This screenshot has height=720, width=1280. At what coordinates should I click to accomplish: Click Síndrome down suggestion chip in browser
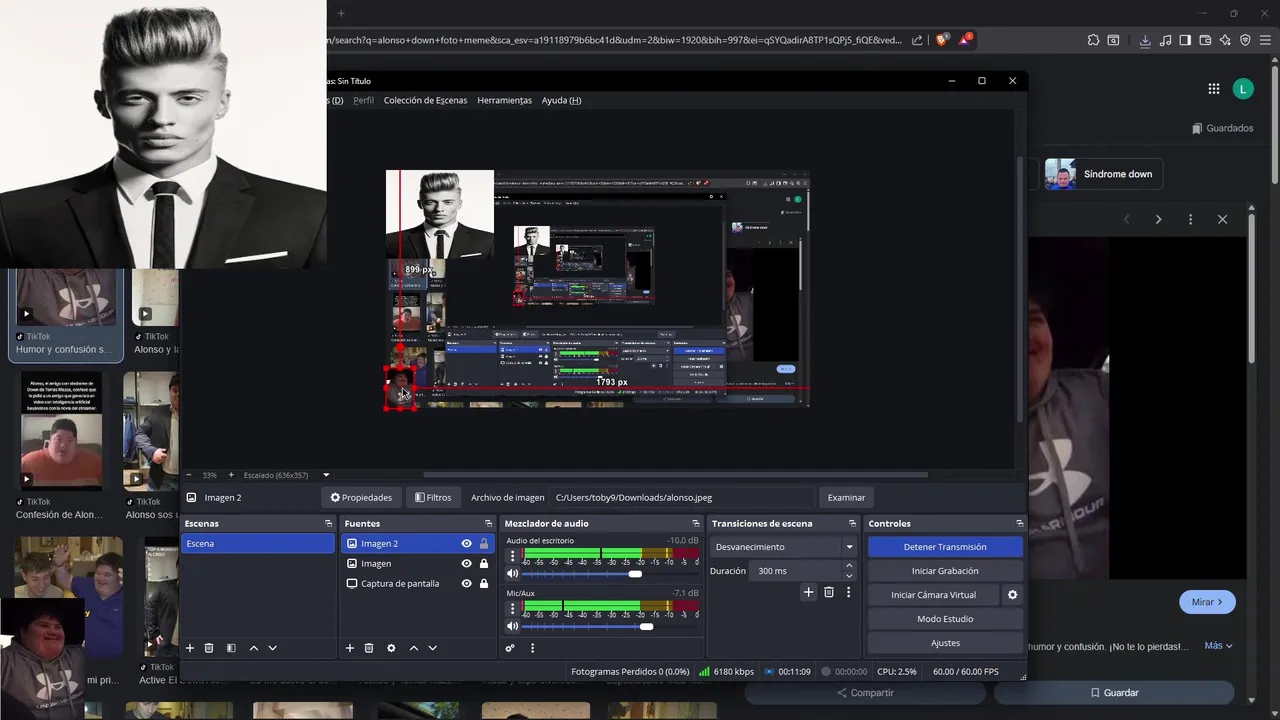pyautogui.click(x=1103, y=174)
